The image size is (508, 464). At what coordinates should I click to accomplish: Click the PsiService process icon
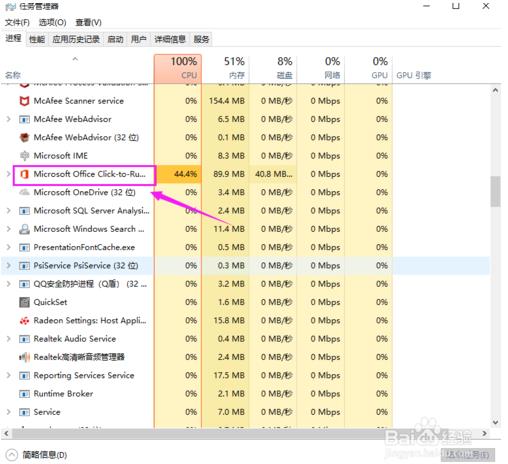[24, 266]
